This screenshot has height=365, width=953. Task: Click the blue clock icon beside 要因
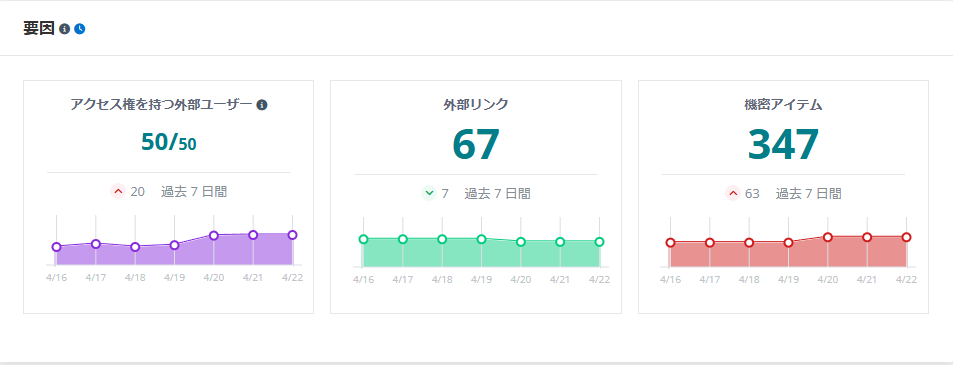pyautogui.click(x=80, y=29)
